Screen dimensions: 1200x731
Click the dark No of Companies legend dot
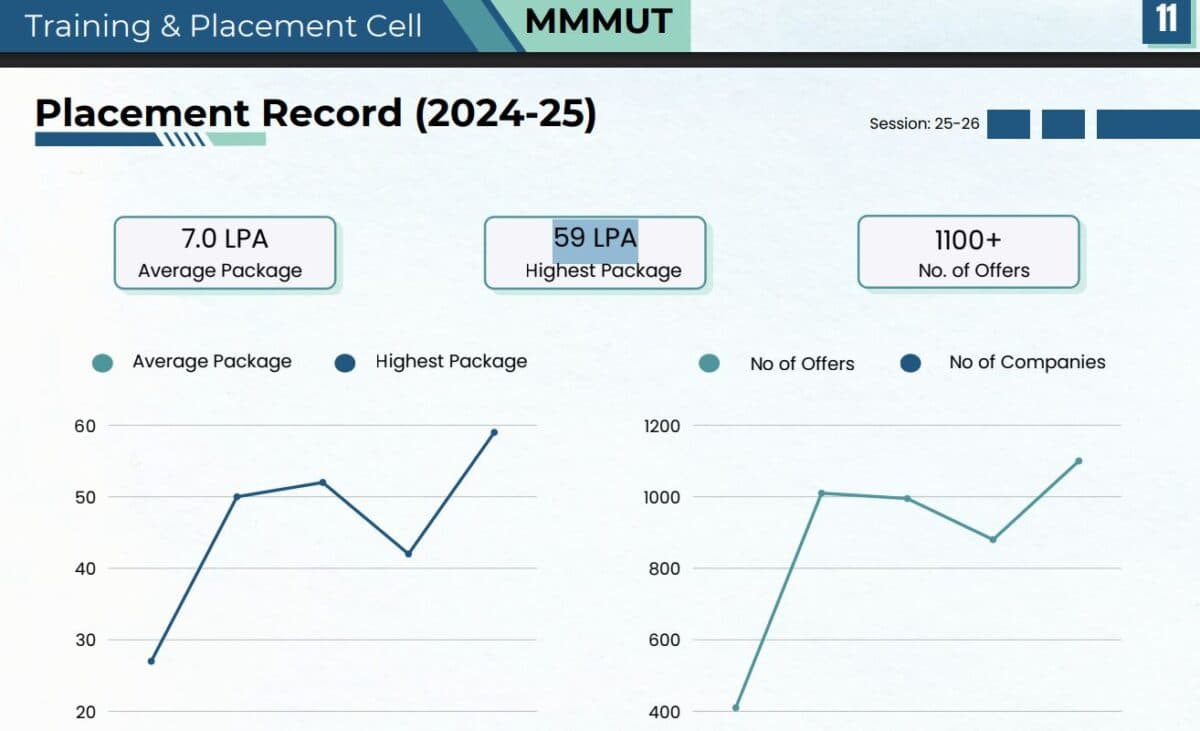[x=910, y=363]
